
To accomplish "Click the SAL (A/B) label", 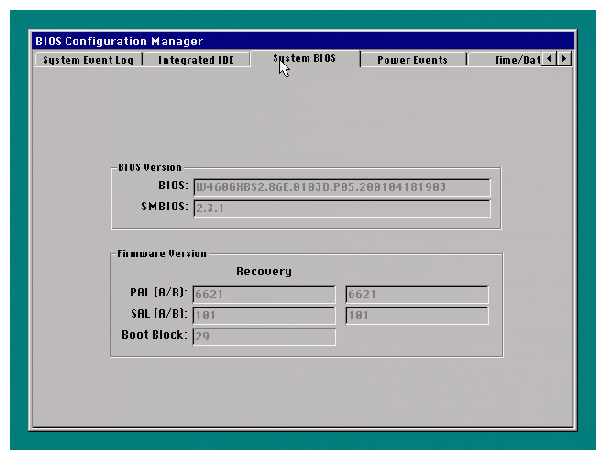I will (160, 313).
